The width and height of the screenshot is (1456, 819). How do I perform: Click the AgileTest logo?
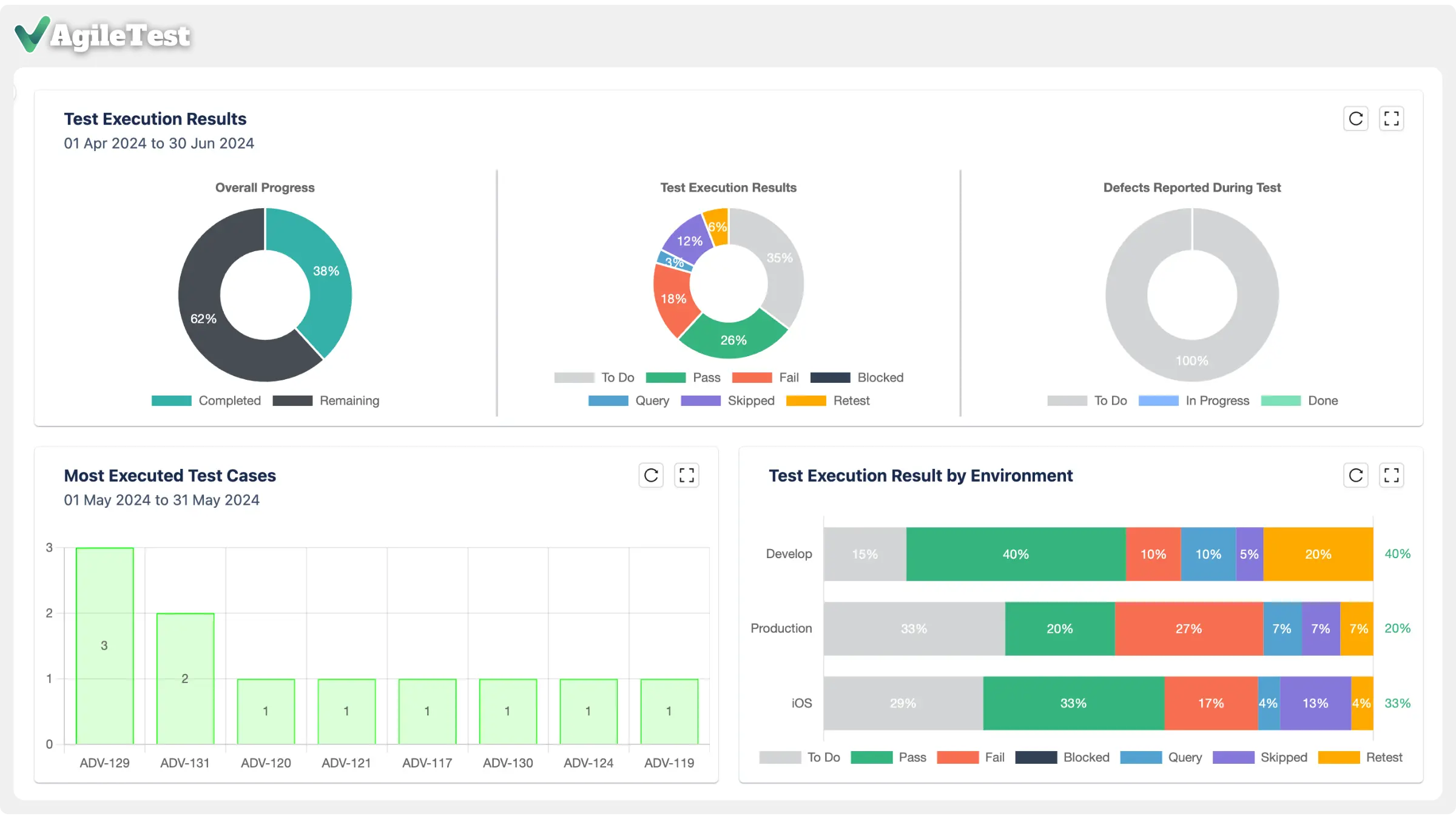102,35
